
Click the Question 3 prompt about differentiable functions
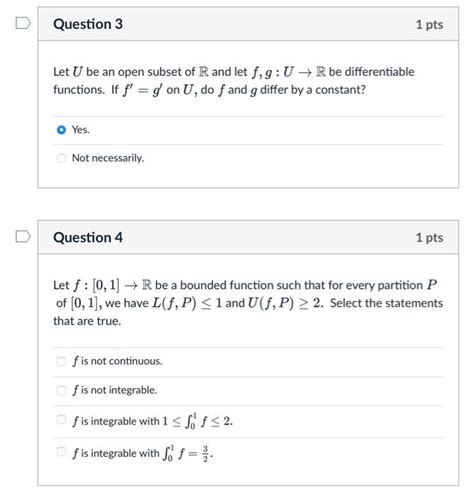point(234,81)
